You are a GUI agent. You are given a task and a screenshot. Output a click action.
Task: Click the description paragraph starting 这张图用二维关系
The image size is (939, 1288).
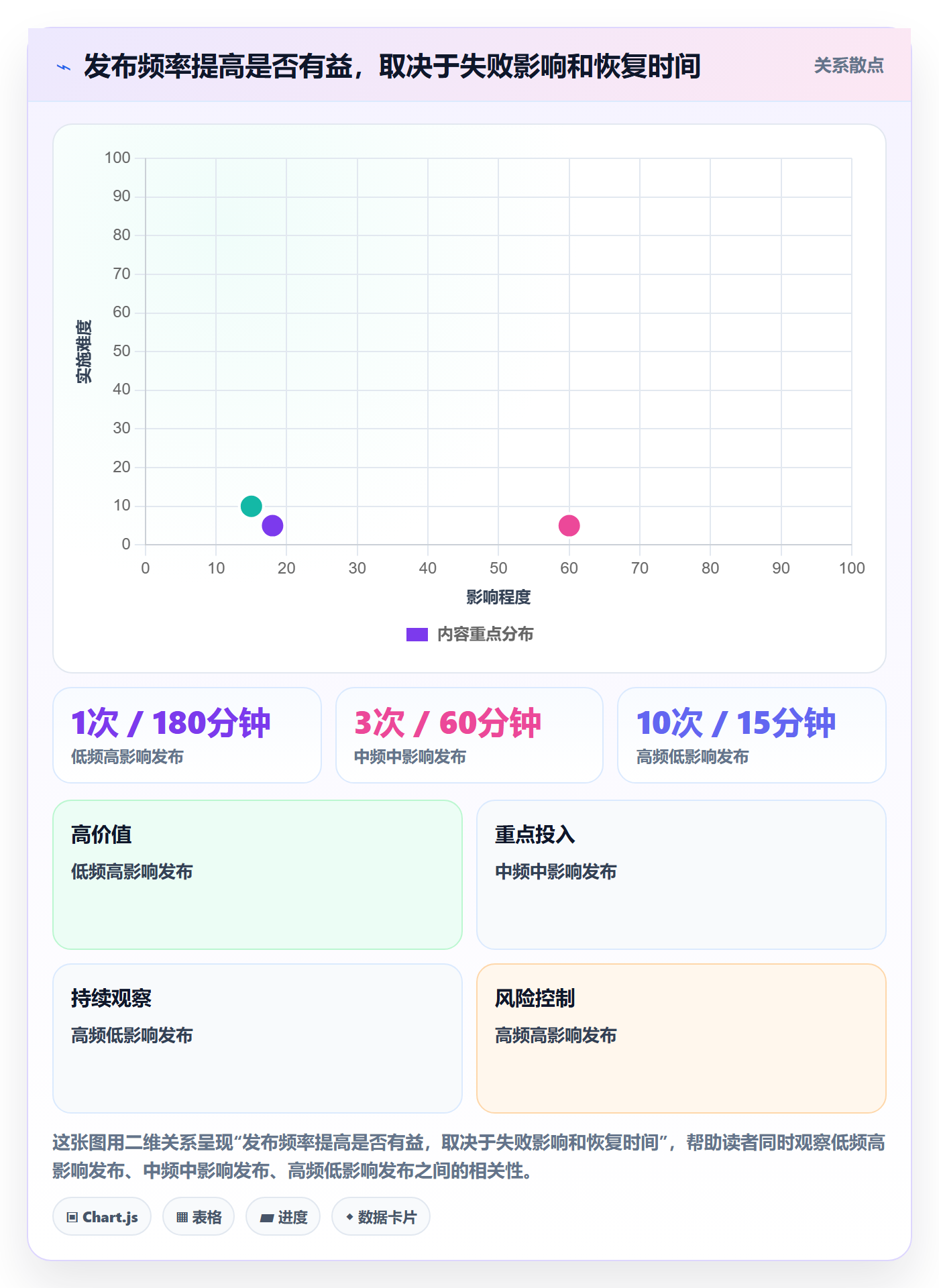pyautogui.click(x=469, y=1157)
